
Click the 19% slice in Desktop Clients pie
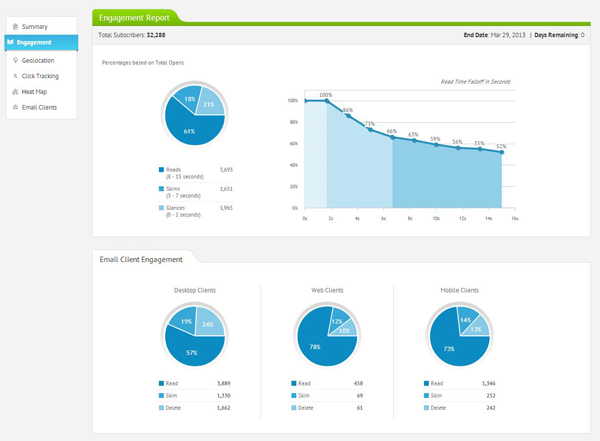pos(186,322)
